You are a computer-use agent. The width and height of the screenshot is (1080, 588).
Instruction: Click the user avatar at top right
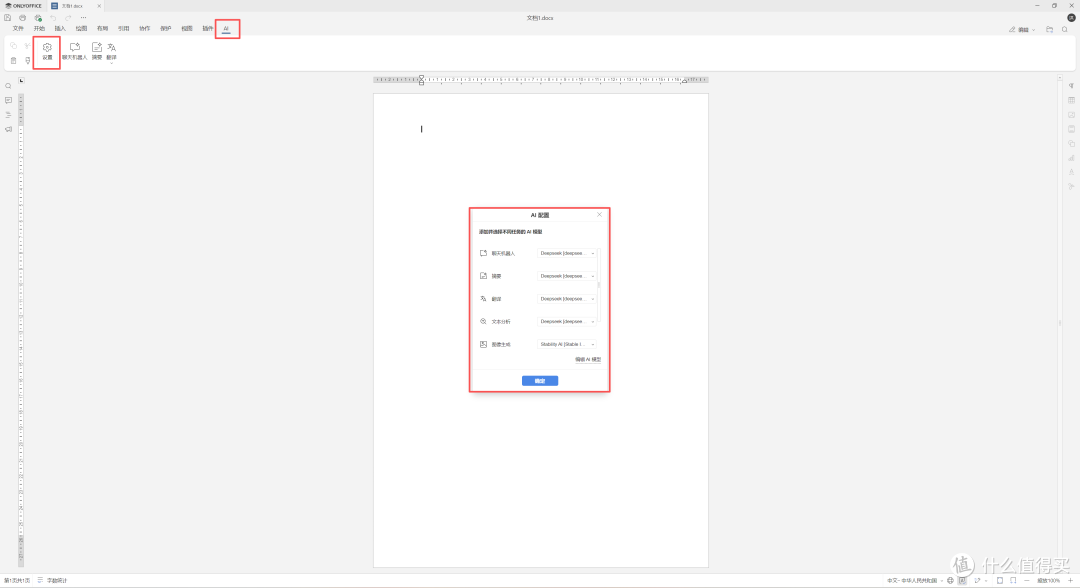tap(1071, 18)
